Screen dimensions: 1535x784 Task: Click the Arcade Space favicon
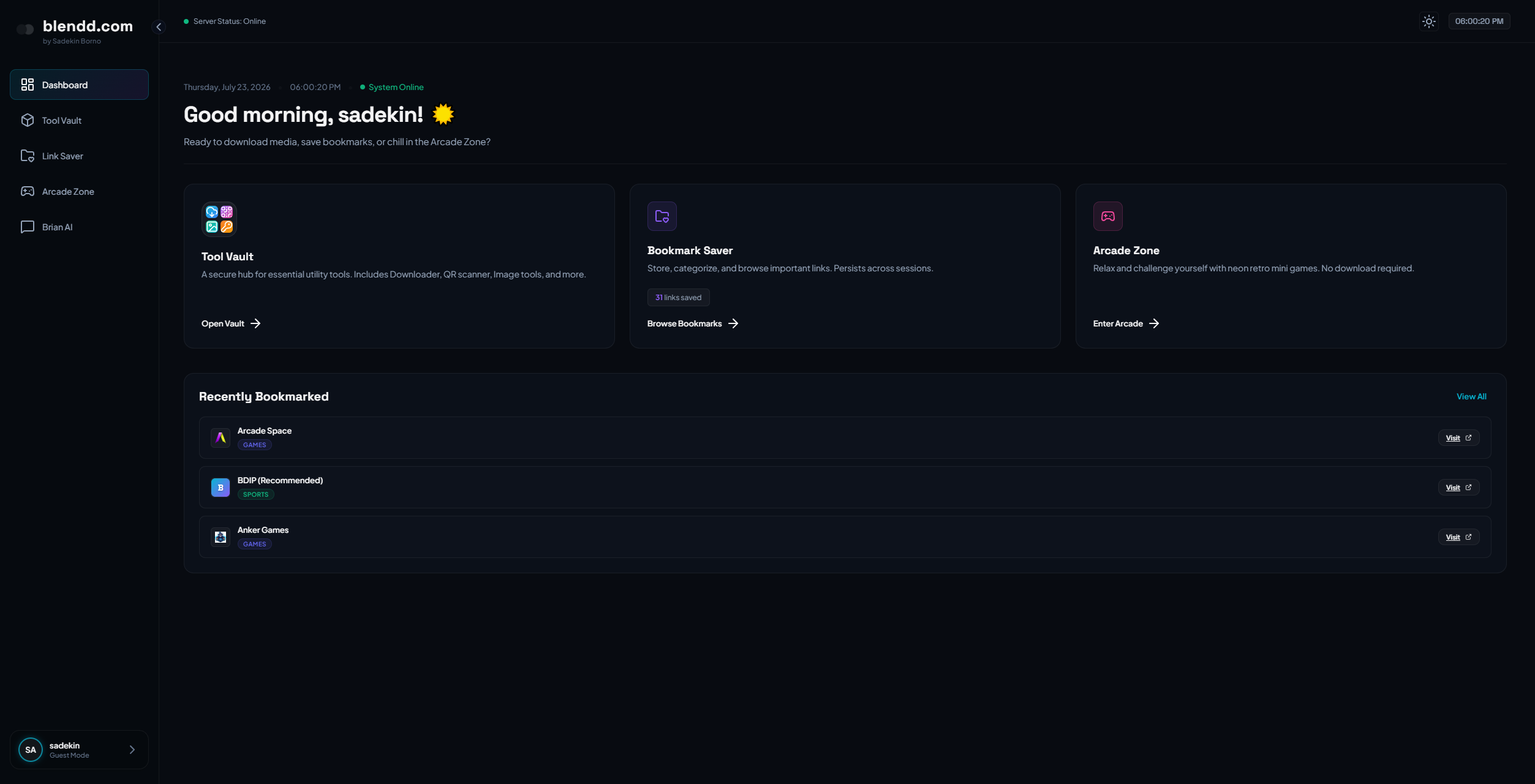pos(221,438)
